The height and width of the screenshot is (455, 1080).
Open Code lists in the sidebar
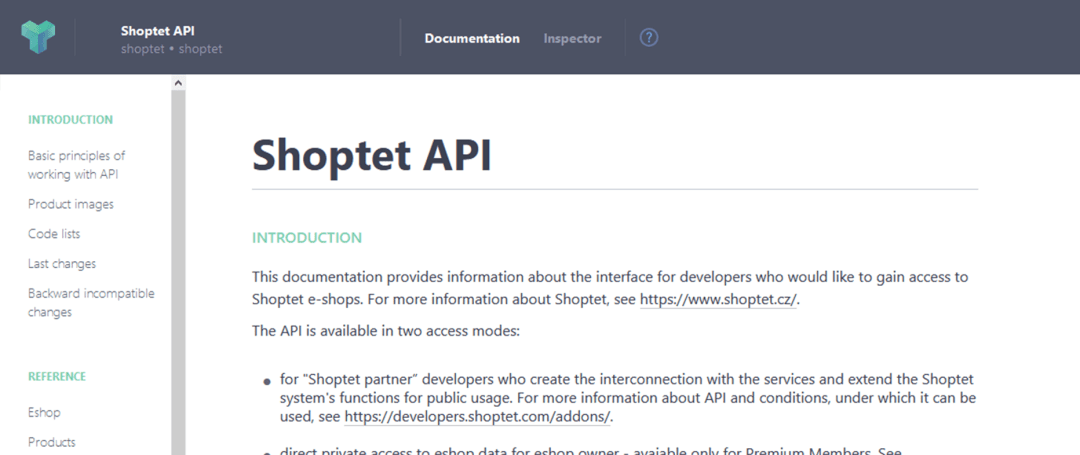pyautogui.click(x=54, y=234)
